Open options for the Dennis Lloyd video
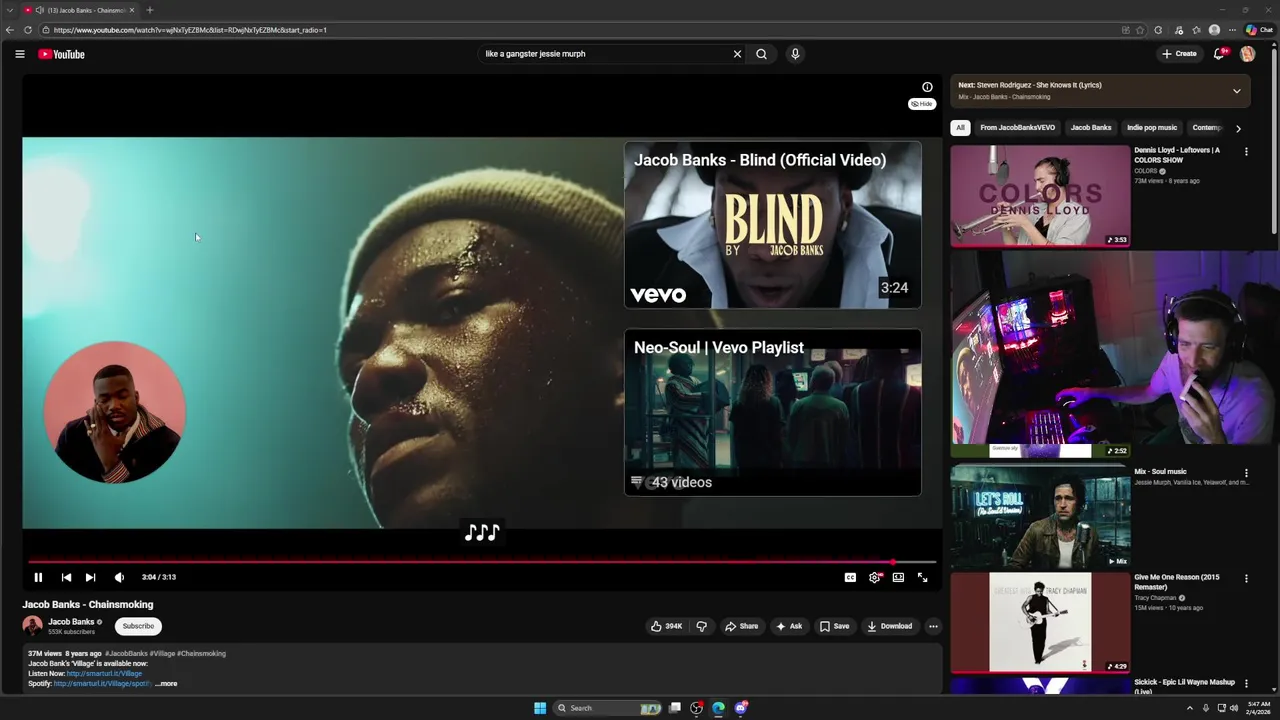 [x=1246, y=152]
